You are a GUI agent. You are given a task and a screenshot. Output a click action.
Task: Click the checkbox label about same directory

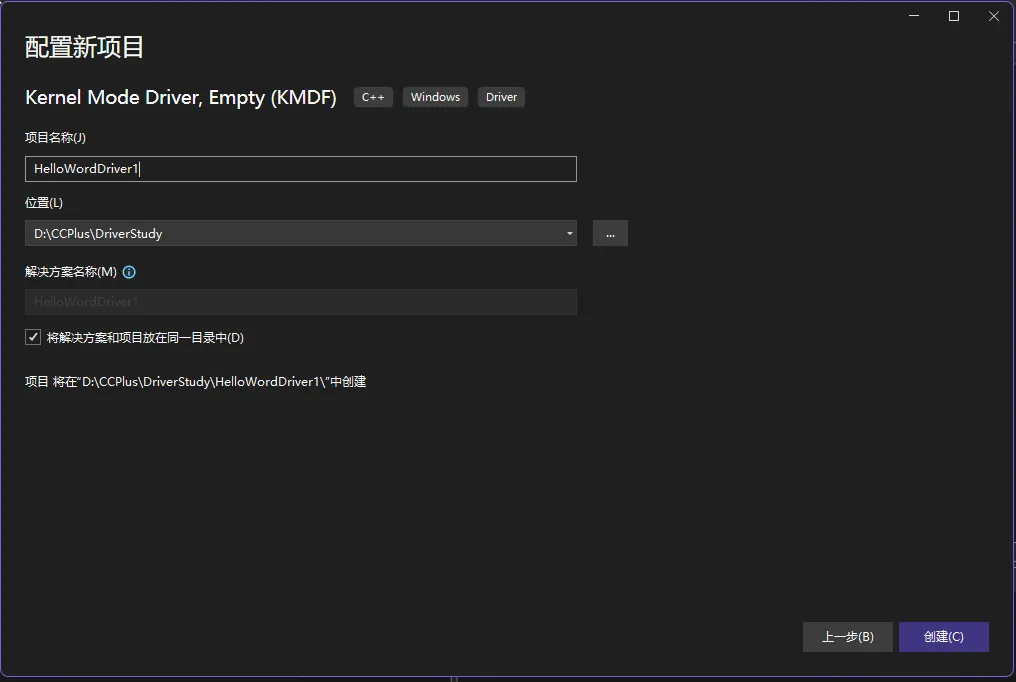tap(145, 337)
